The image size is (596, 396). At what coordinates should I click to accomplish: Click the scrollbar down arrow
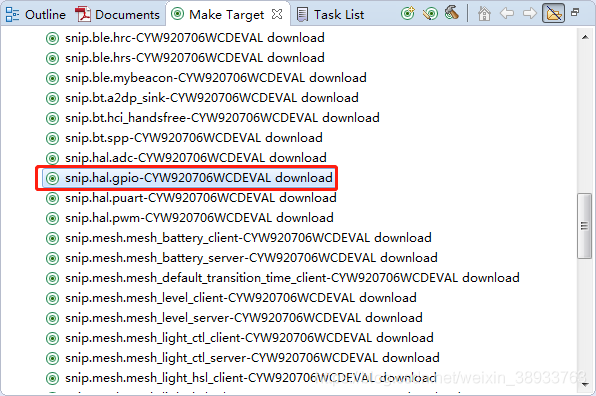click(x=585, y=384)
